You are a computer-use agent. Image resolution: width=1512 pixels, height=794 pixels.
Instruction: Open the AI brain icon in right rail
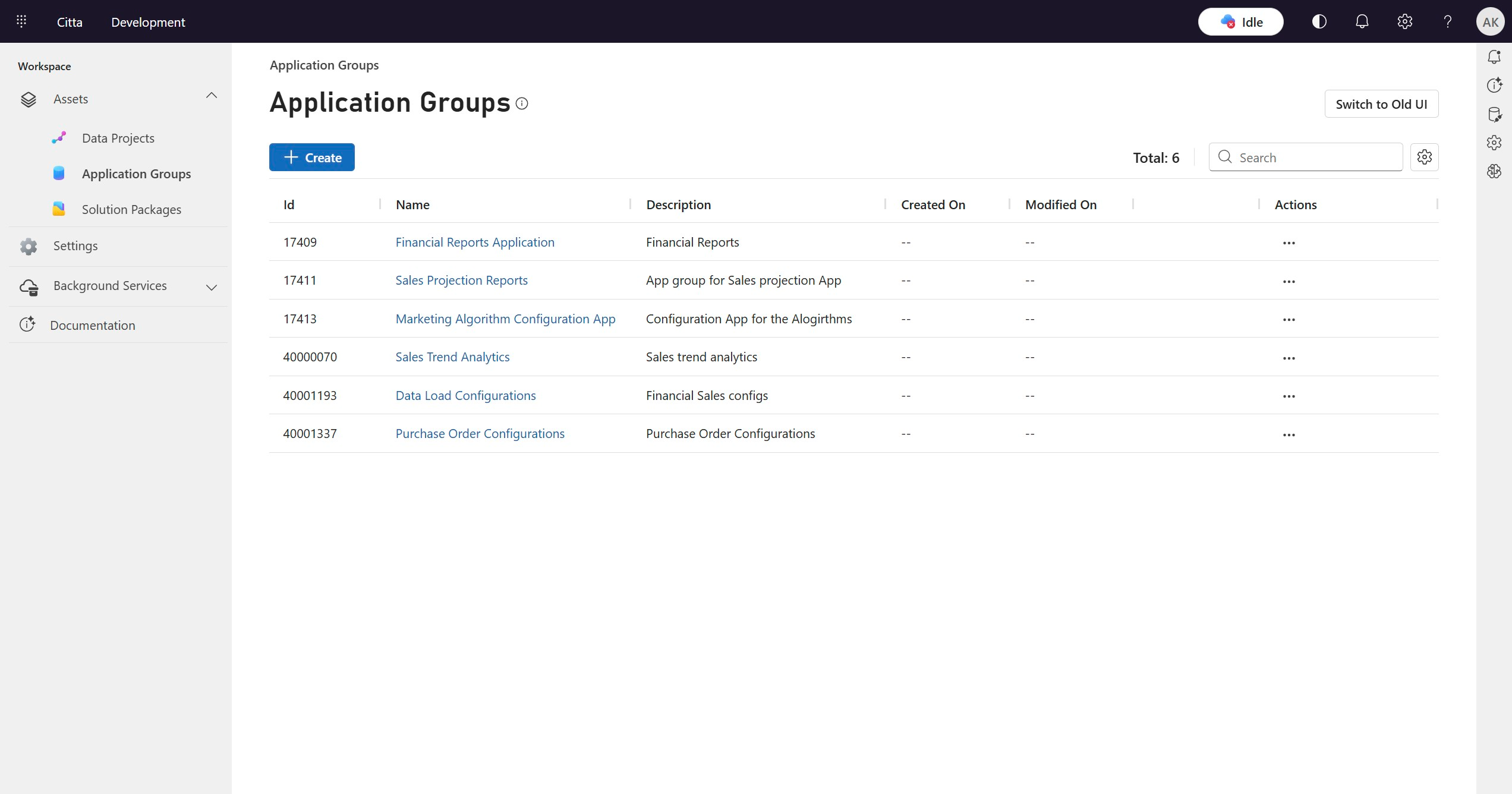pos(1494,171)
